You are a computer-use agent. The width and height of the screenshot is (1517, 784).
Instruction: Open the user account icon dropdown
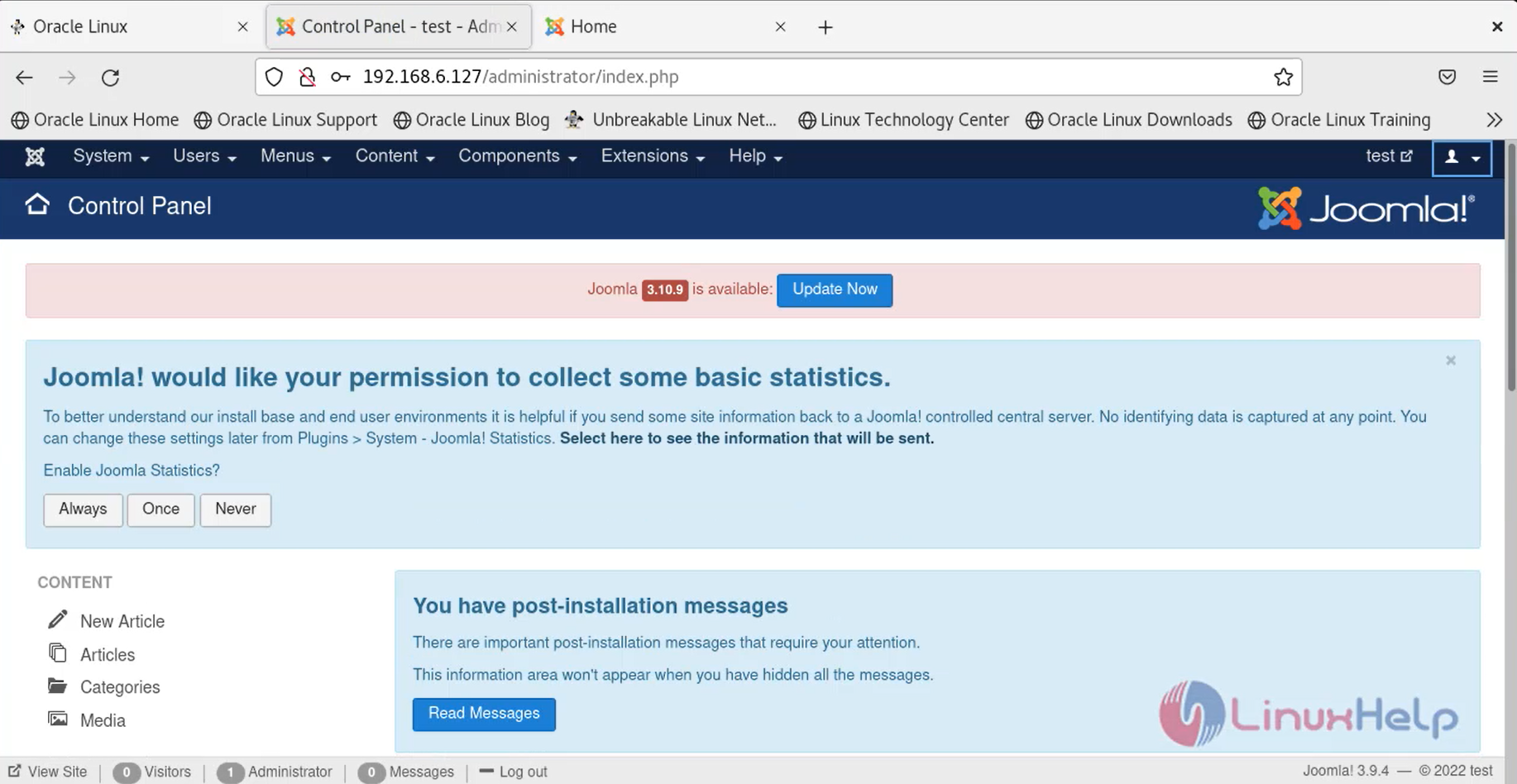click(1462, 157)
